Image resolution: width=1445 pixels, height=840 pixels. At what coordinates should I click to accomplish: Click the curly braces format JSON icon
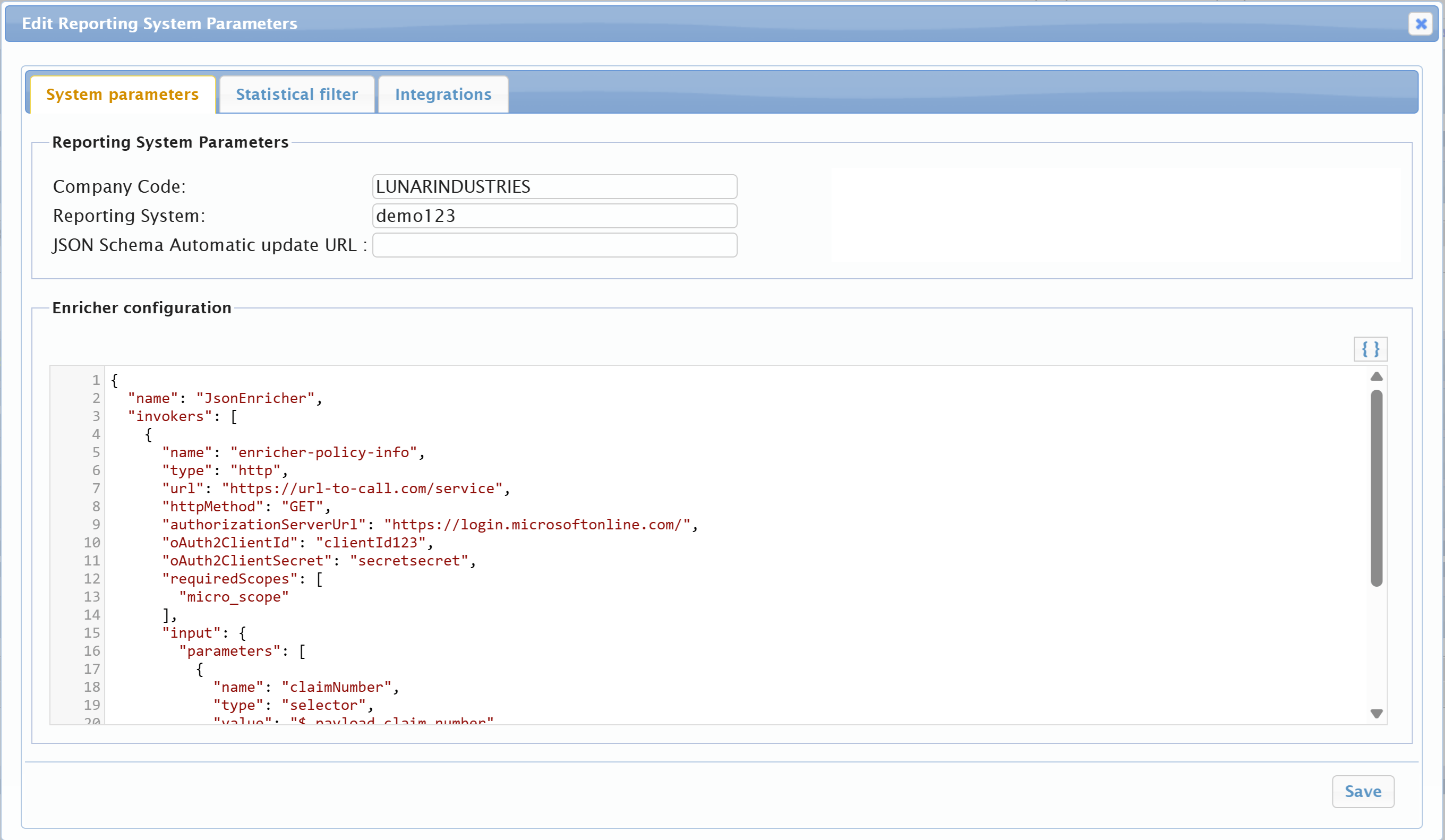pos(1370,349)
